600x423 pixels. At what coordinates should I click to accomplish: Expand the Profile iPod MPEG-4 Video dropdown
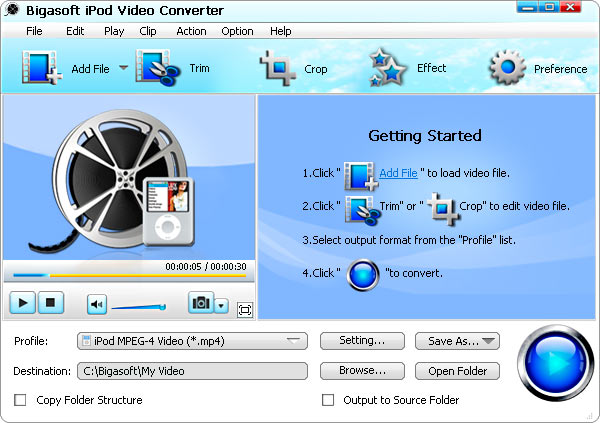(x=192, y=341)
